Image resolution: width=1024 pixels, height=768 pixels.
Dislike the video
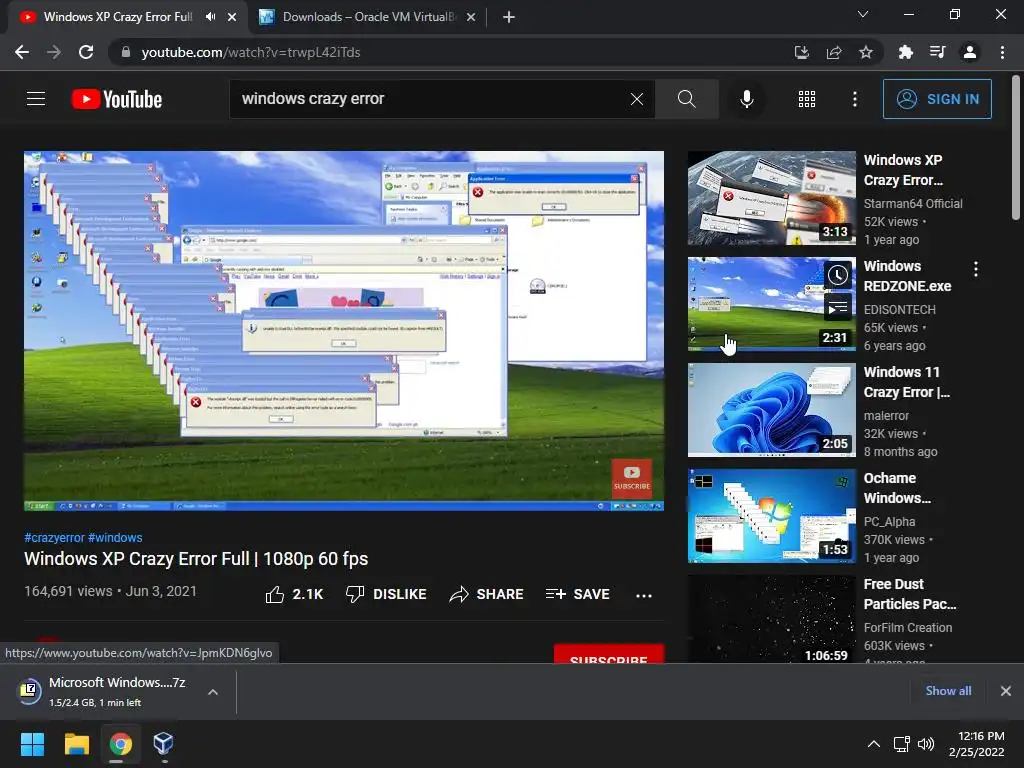(386, 594)
